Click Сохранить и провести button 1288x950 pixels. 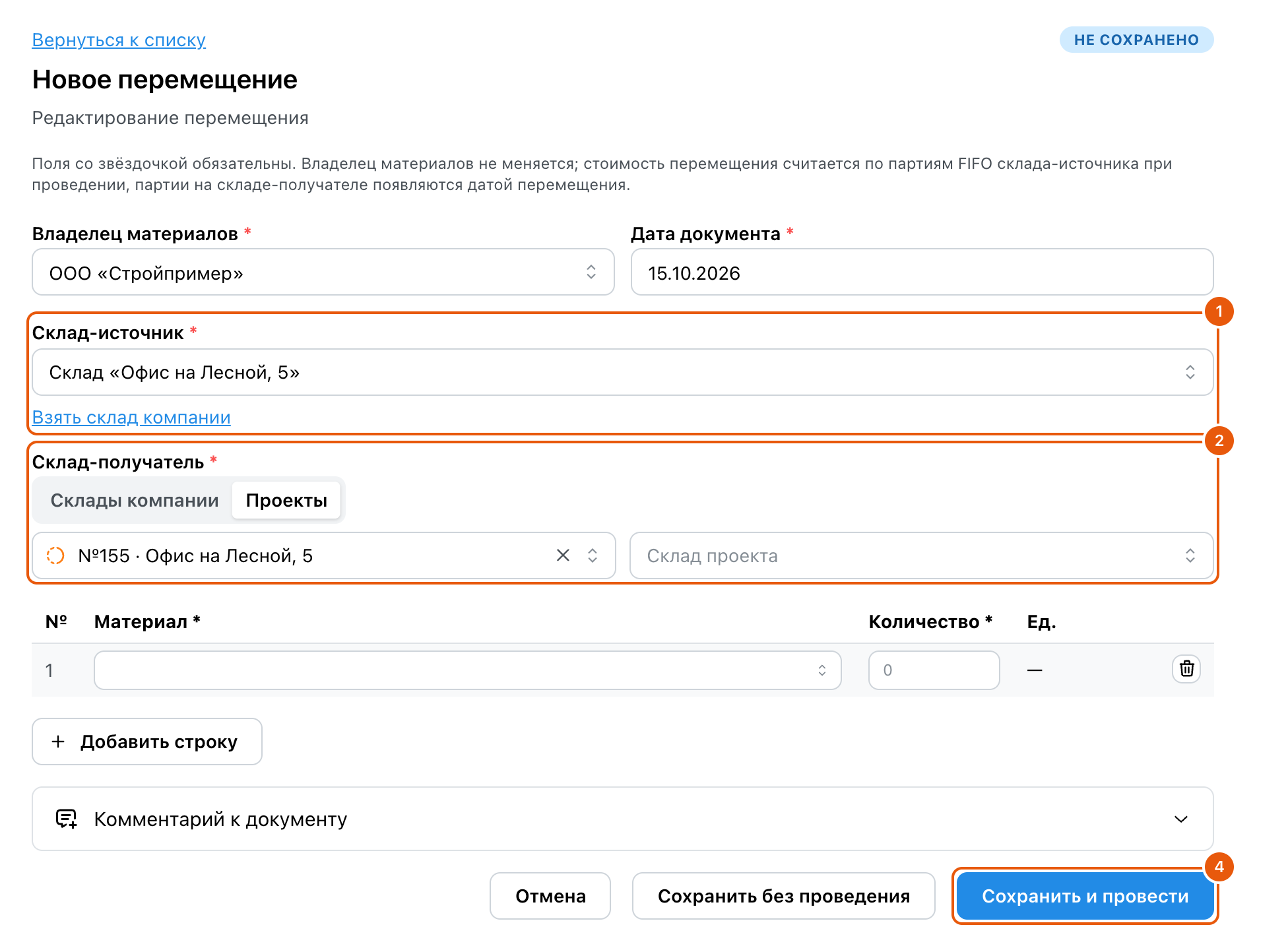pos(1085,896)
